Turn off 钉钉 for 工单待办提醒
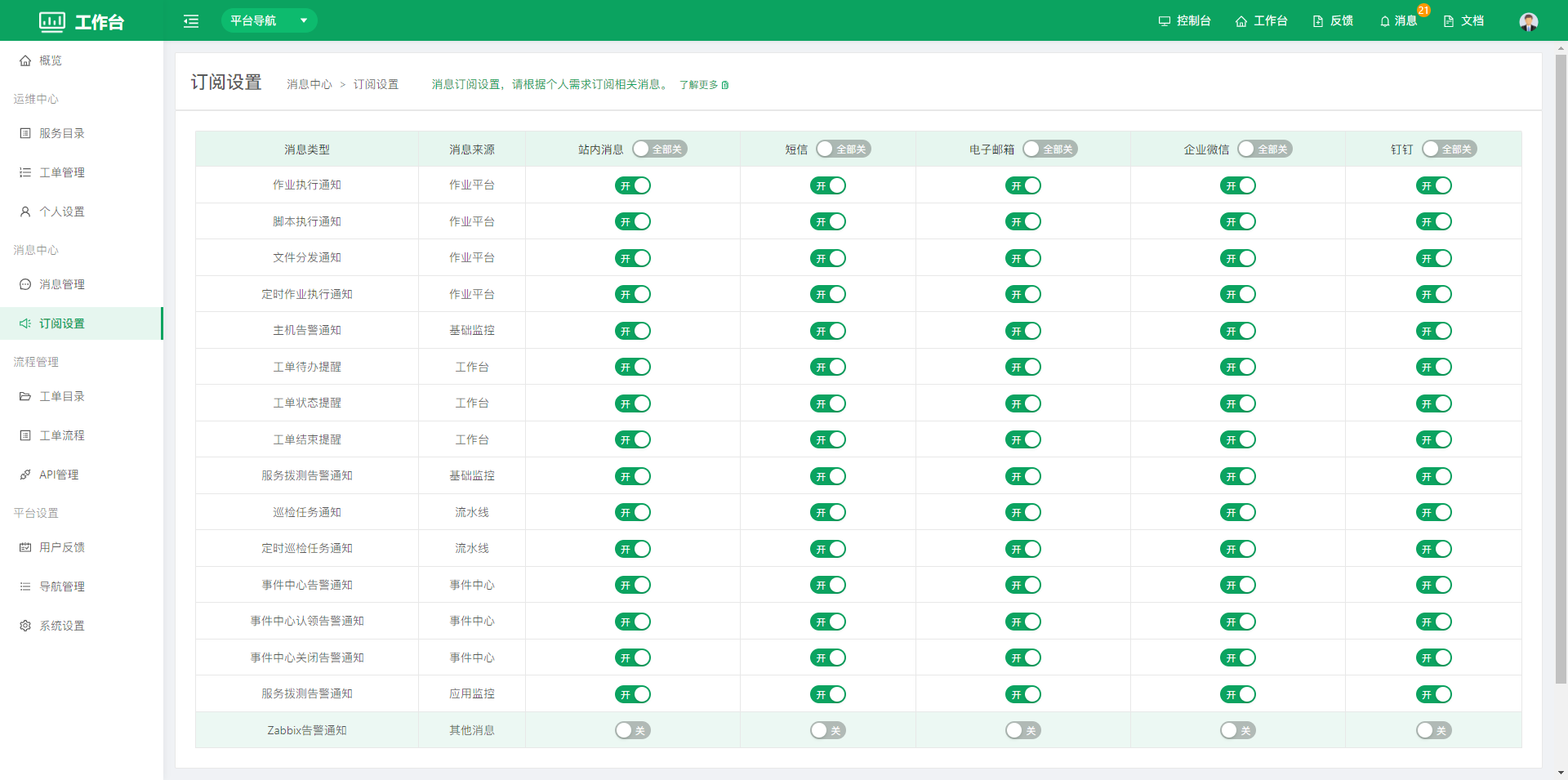1568x780 pixels. pos(1434,367)
